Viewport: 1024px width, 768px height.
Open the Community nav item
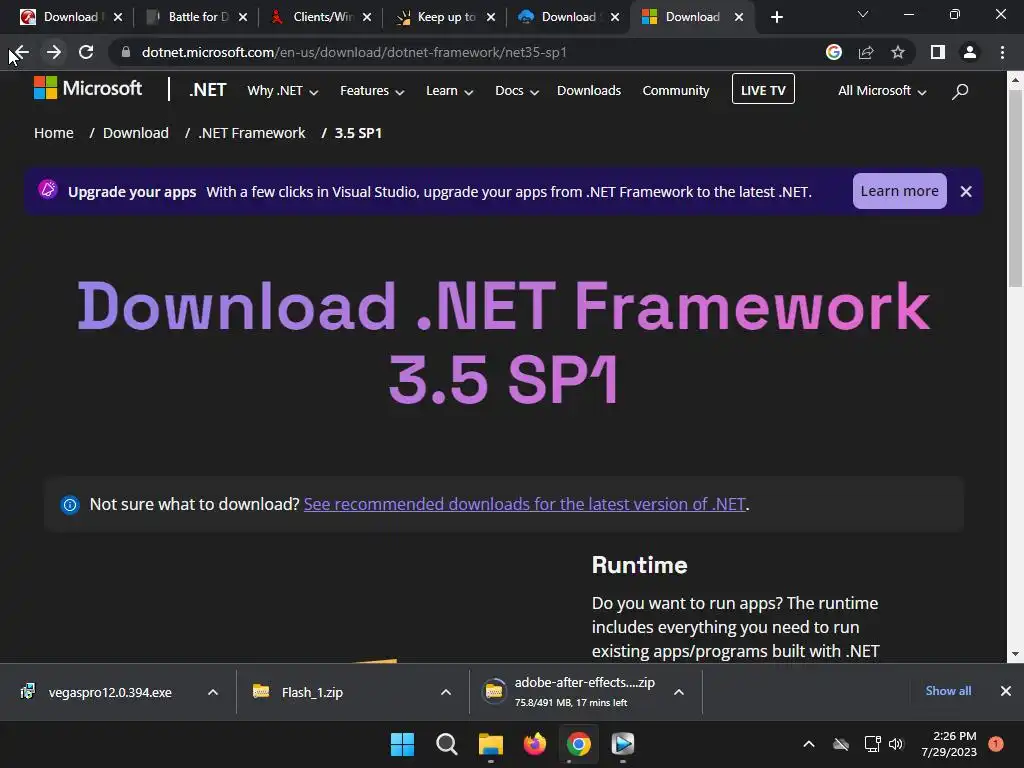tap(676, 91)
